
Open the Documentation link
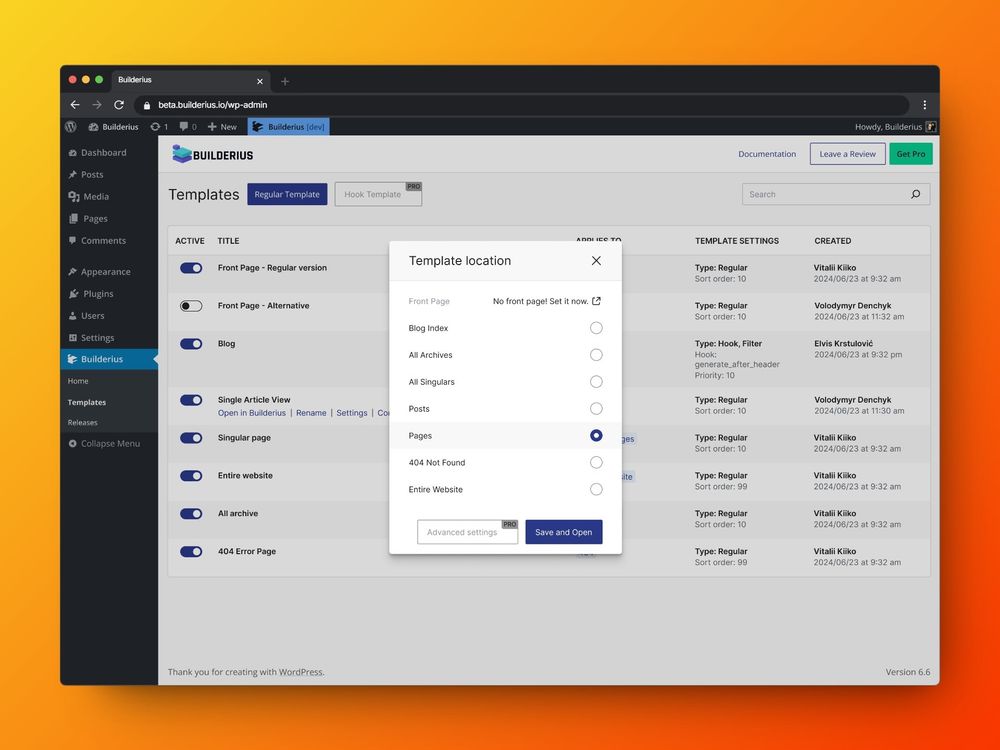767,154
